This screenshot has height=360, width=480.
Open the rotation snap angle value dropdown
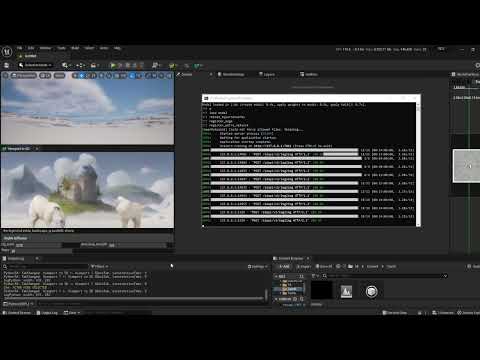click(x=139, y=76)
